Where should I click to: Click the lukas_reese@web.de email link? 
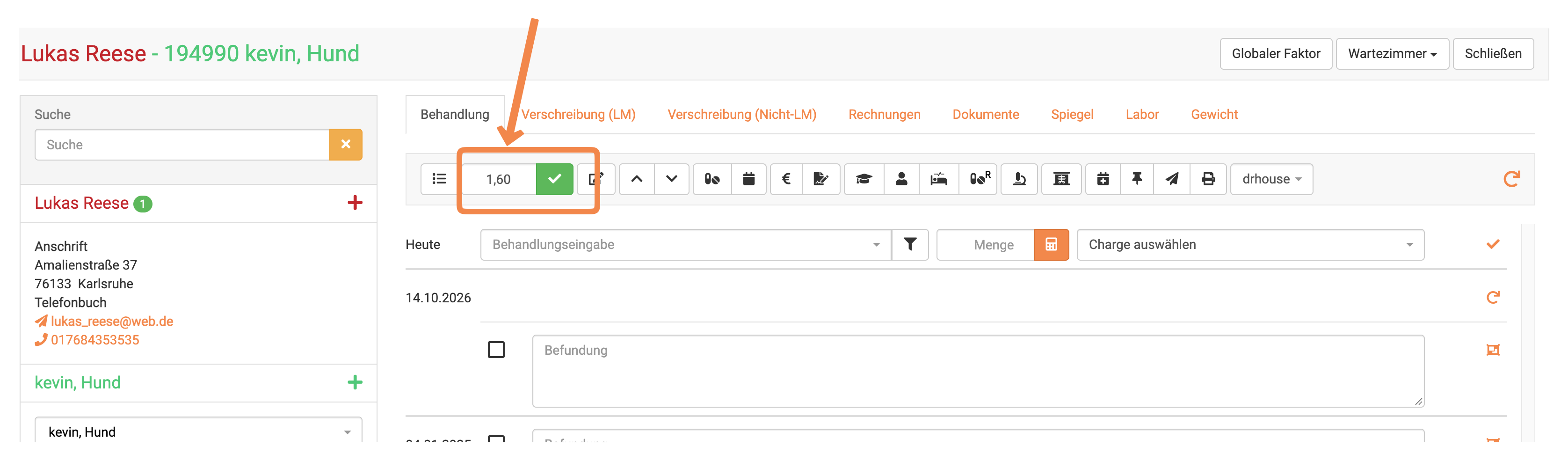112,321
